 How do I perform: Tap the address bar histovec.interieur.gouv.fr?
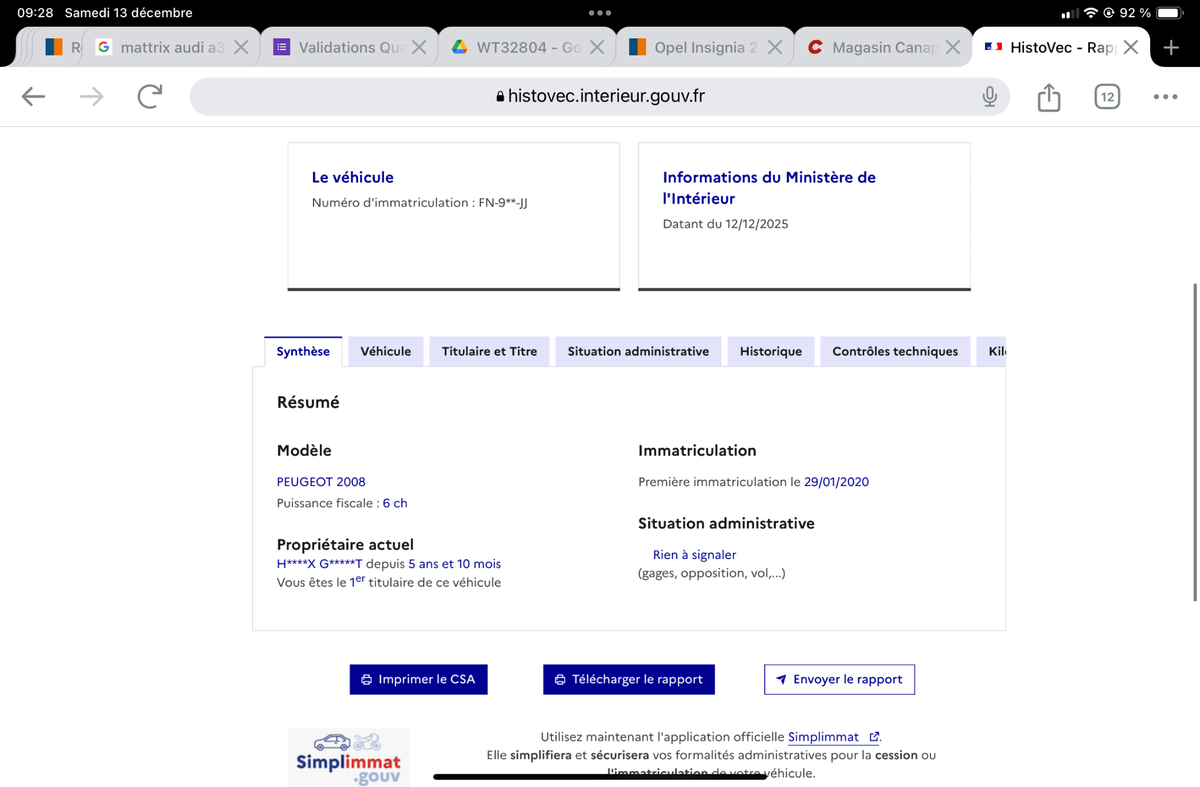pyautogui.click(x=600, y=97)
